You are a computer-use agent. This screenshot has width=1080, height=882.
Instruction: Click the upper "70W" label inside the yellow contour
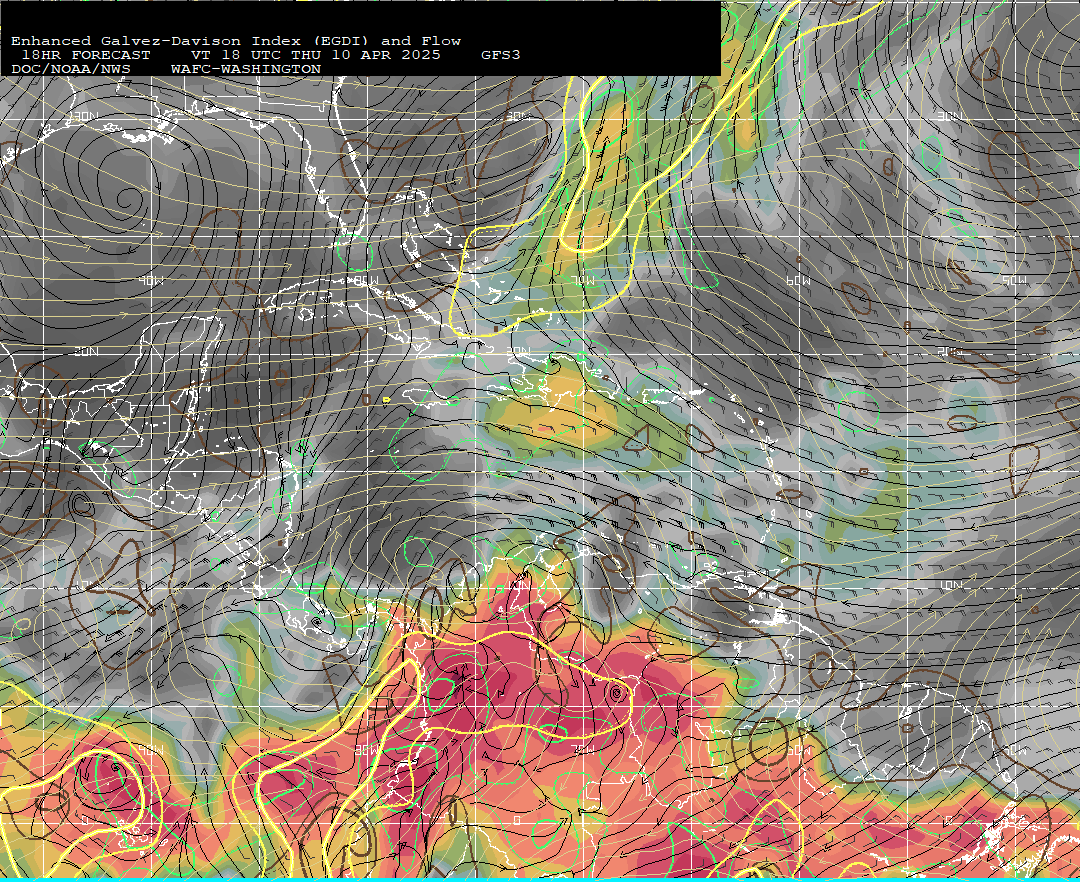(x=583, y=280)
